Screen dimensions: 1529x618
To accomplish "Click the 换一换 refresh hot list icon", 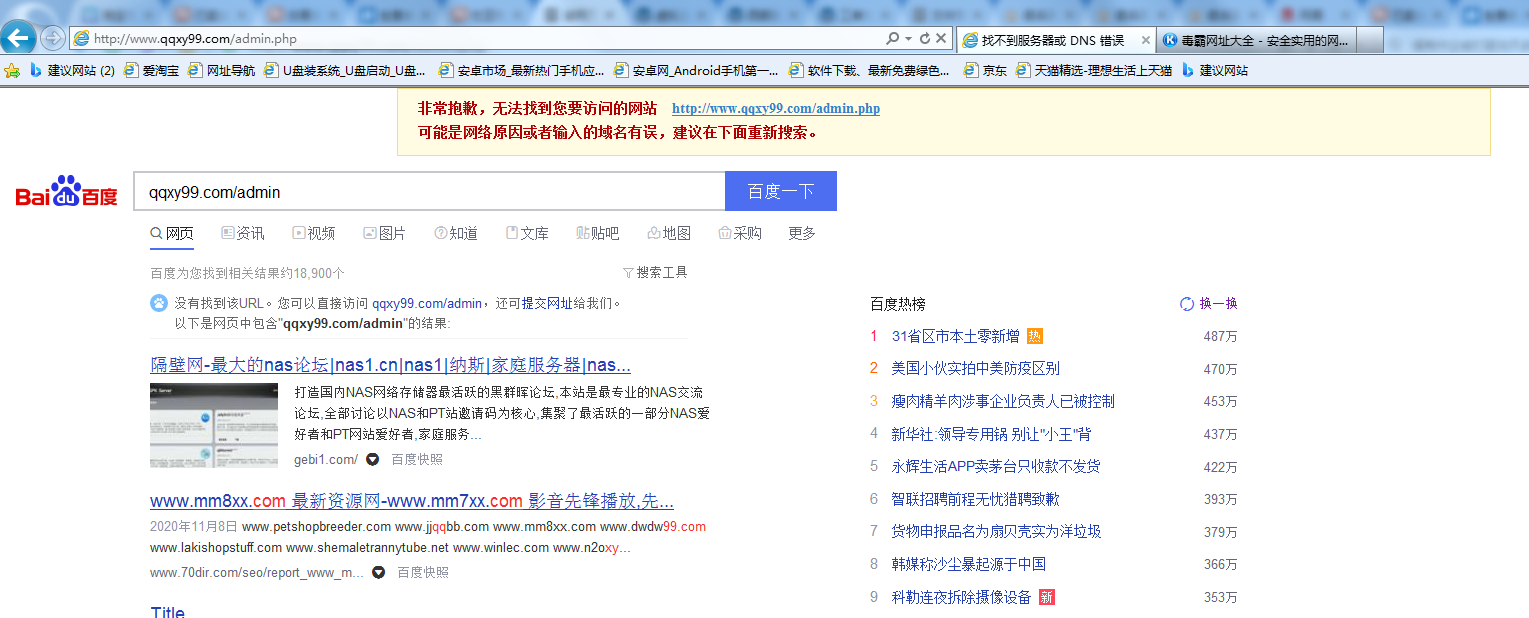I will 1187,304.
